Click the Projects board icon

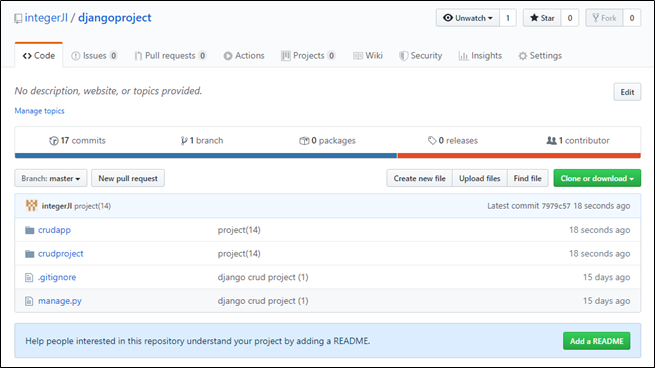pos(286,56)
